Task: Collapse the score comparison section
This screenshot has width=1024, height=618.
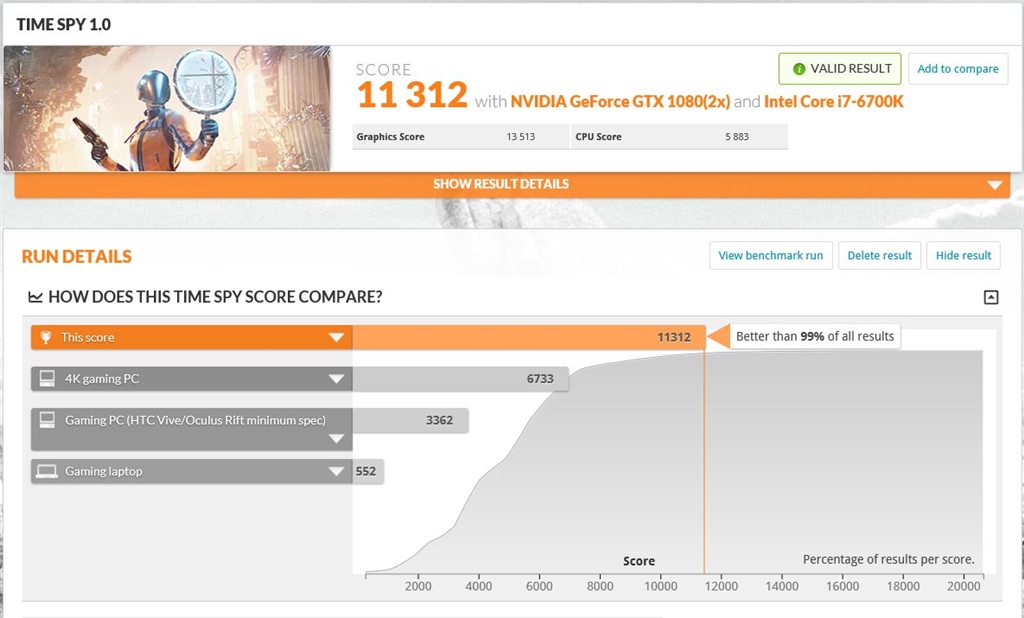Action: click(991, 297)
